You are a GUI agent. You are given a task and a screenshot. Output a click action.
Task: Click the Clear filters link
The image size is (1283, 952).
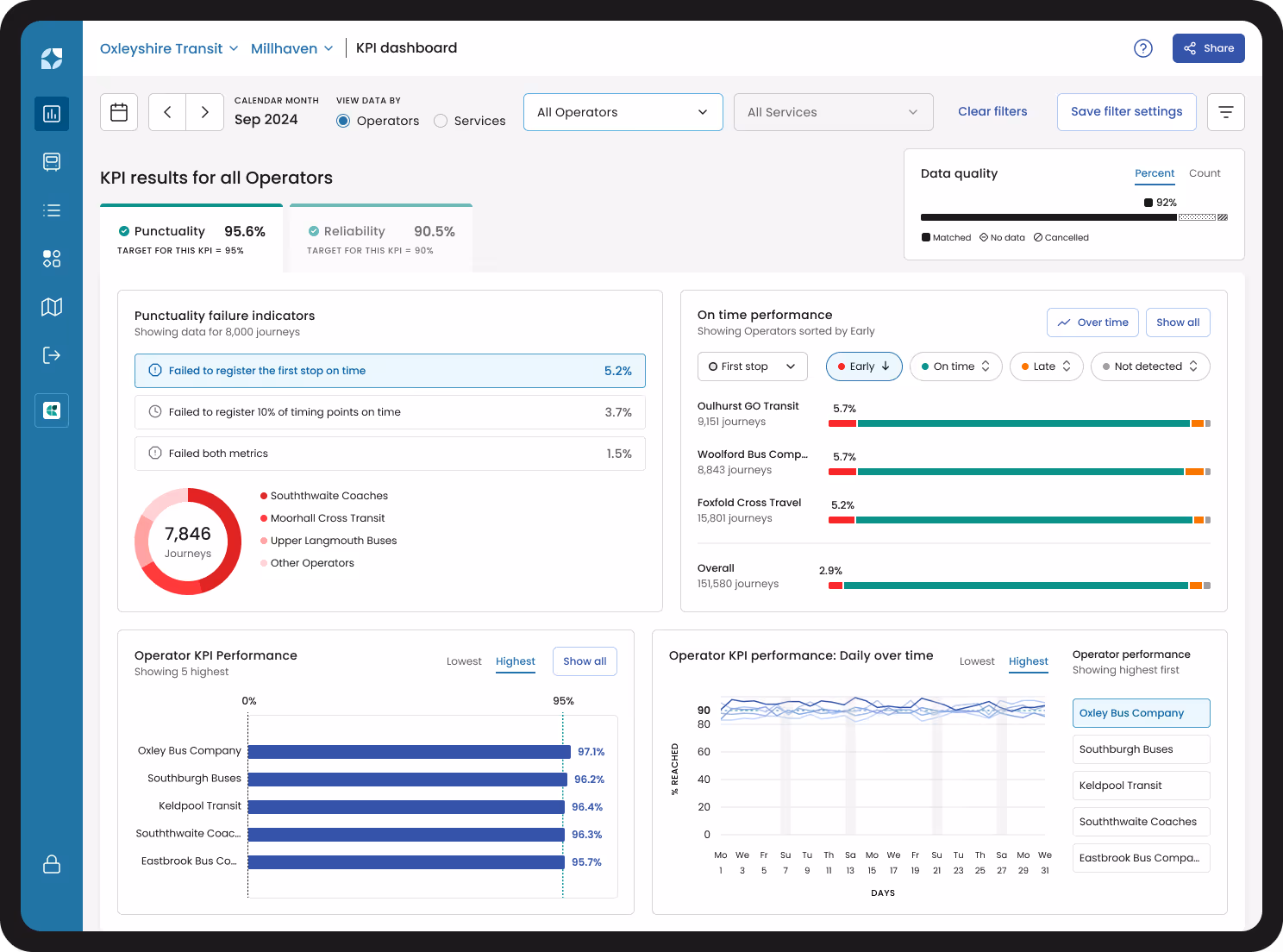[992, 111]
